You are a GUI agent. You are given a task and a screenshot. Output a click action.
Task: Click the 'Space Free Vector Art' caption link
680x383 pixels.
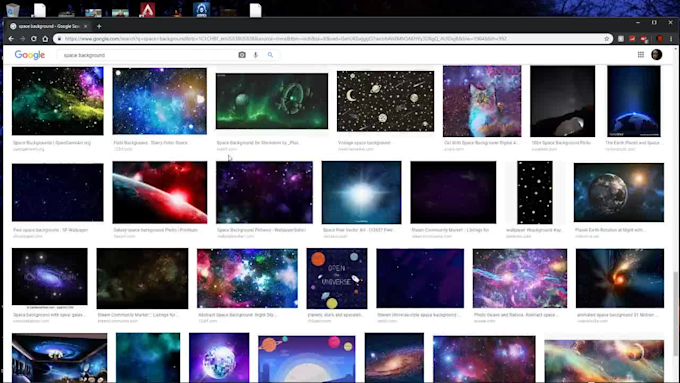pyautogui.click(x=358, y=230)
